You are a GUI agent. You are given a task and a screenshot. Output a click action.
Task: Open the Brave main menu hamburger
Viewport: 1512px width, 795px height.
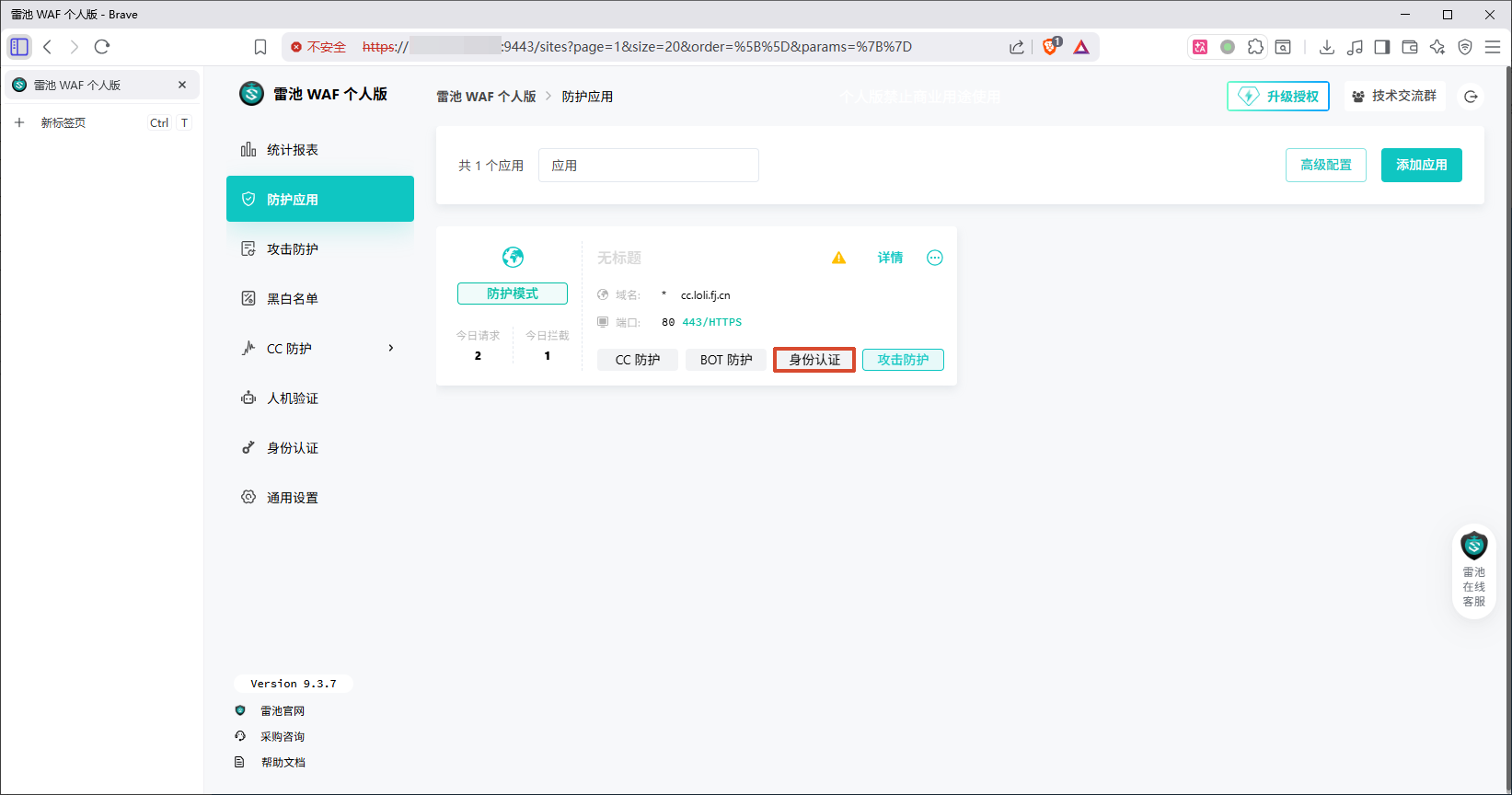[x=1493, y=47]
